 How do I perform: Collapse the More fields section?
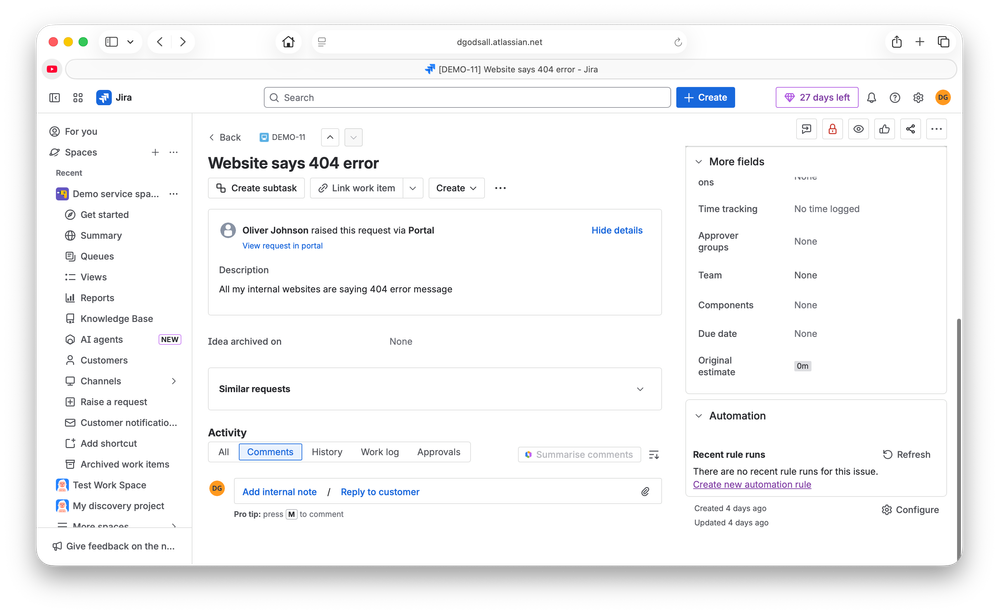(699, 162)
